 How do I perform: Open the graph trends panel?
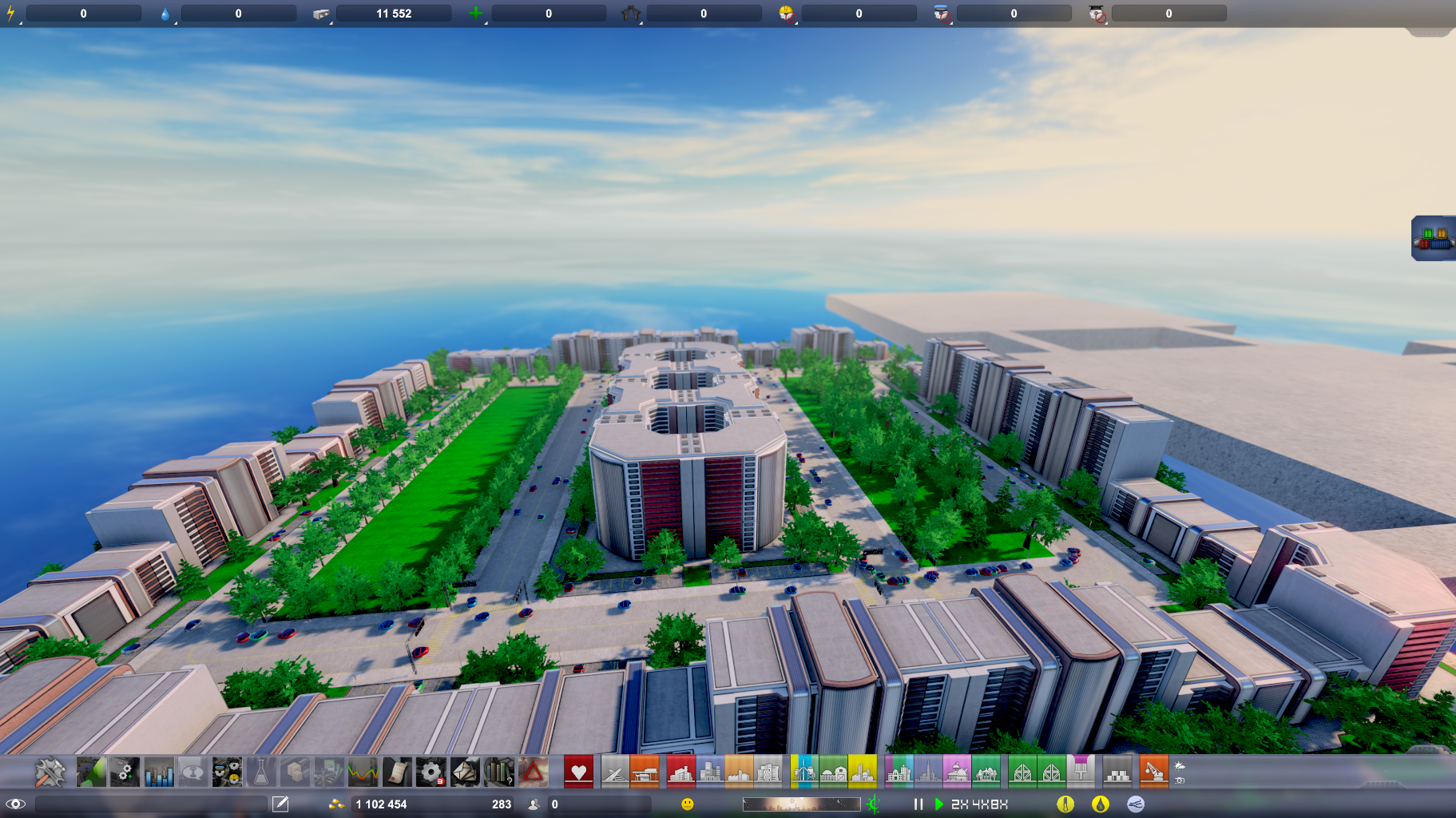362,772
